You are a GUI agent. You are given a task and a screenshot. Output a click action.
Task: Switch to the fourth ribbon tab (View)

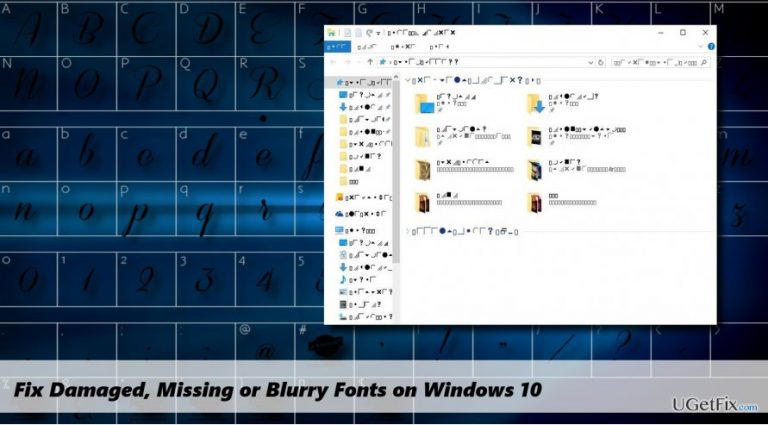point(439,47)
